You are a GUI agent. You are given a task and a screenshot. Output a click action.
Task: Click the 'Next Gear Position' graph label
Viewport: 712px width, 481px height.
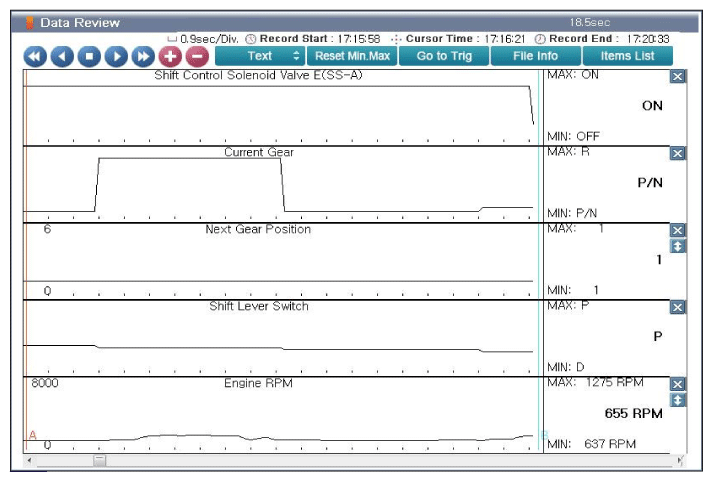click(x=258, y=229)
